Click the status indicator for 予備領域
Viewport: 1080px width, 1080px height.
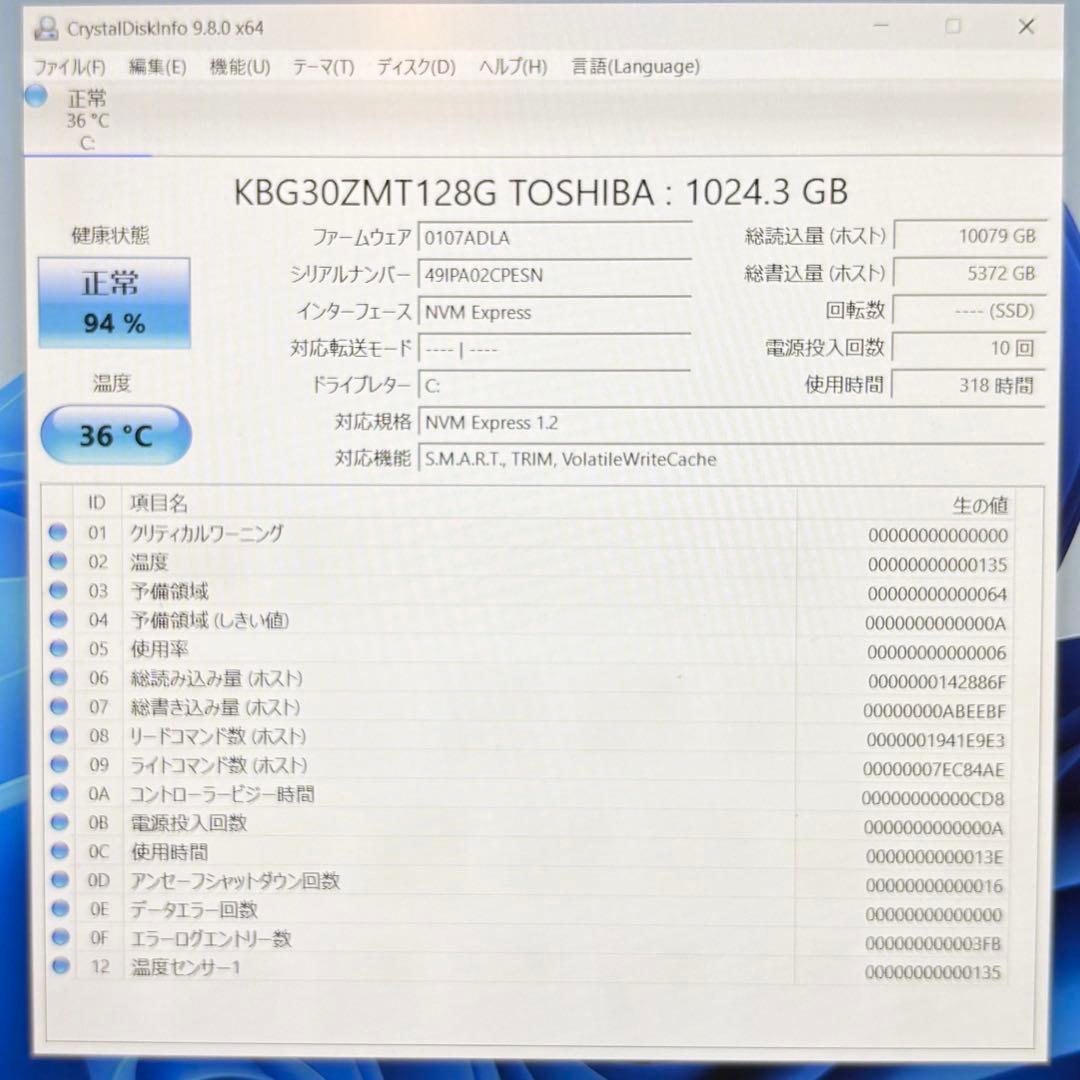(57, 591)
